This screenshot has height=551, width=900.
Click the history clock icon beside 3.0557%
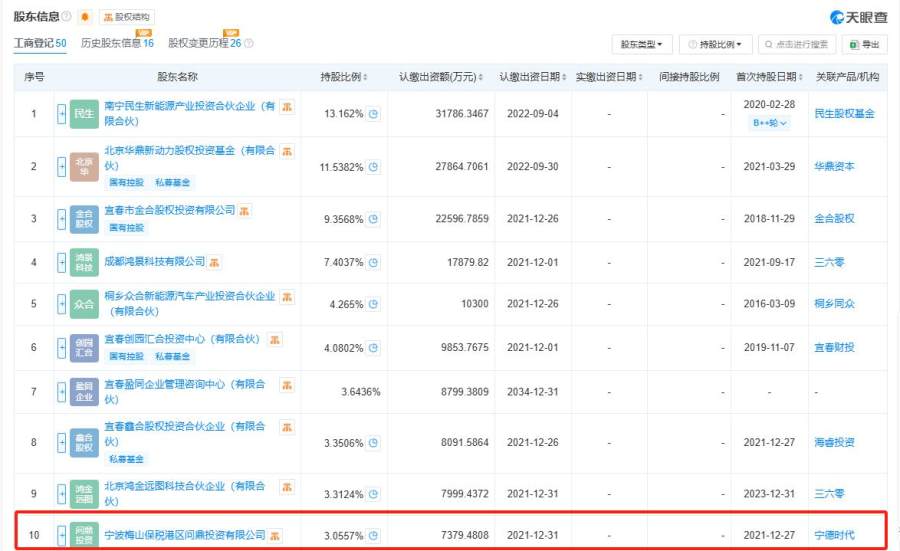click(x=374, y=536)
